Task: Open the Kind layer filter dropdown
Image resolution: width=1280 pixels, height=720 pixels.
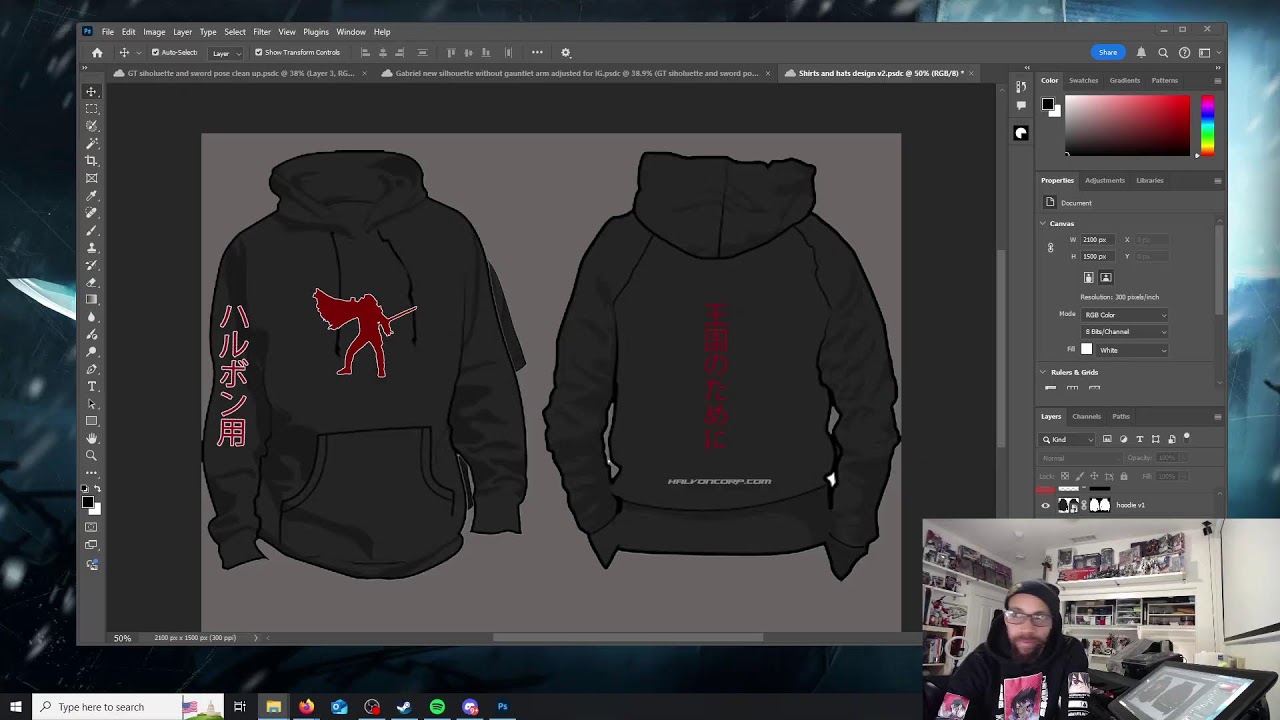Action: 1069,439
